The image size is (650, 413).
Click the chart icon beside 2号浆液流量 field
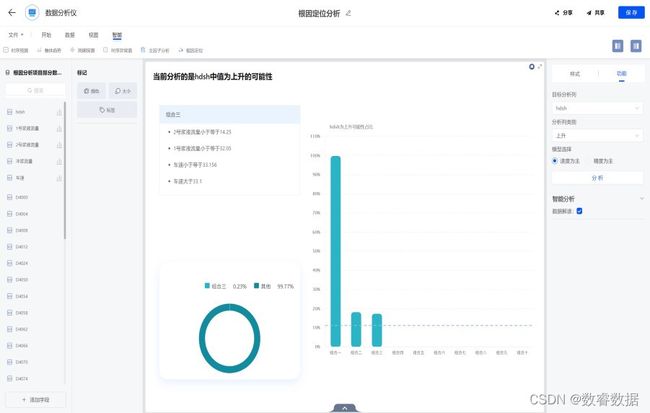59,145
